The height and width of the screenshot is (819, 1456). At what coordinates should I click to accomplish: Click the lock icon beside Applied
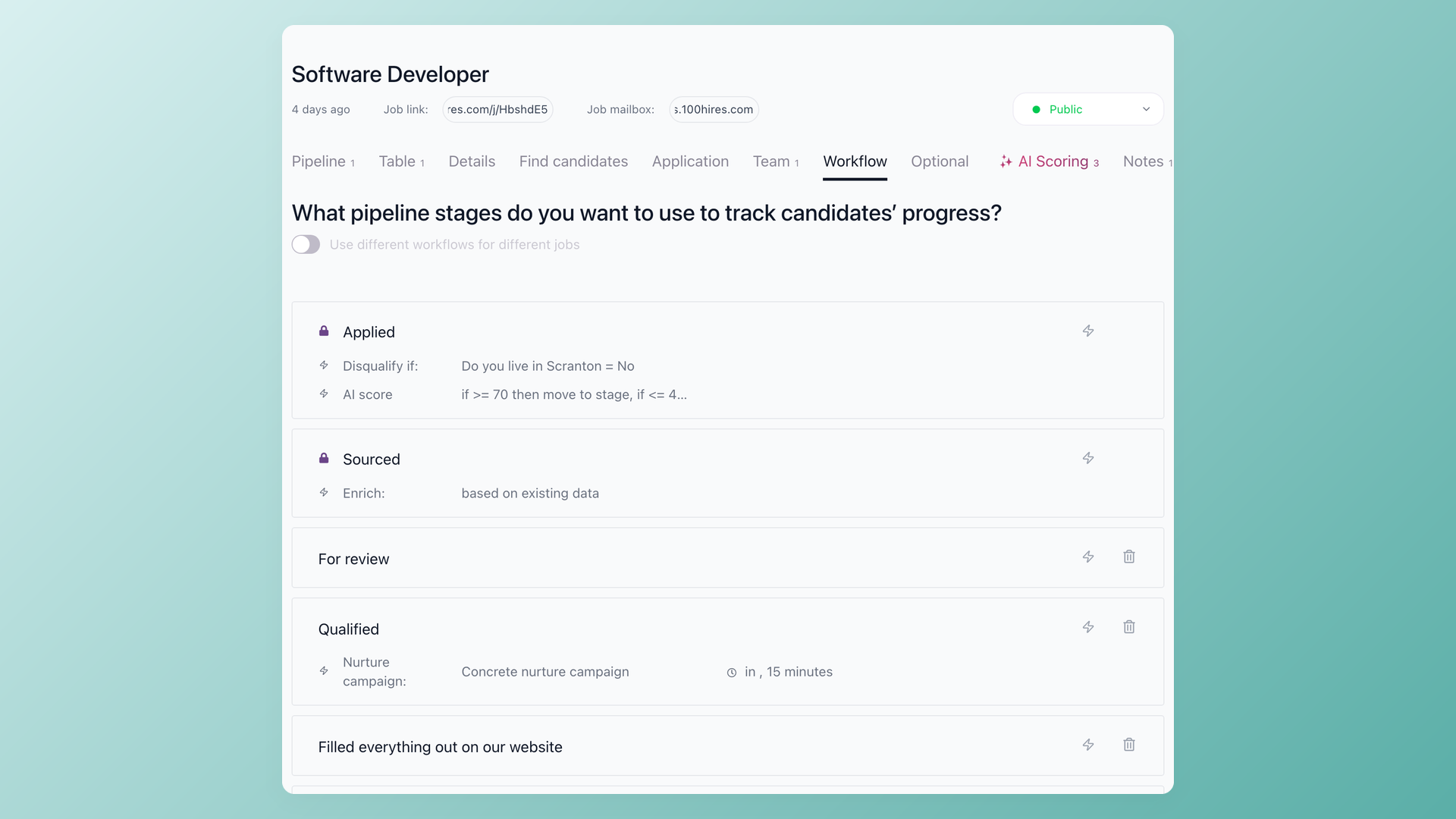pyautogui.click(x=324, y=331)
